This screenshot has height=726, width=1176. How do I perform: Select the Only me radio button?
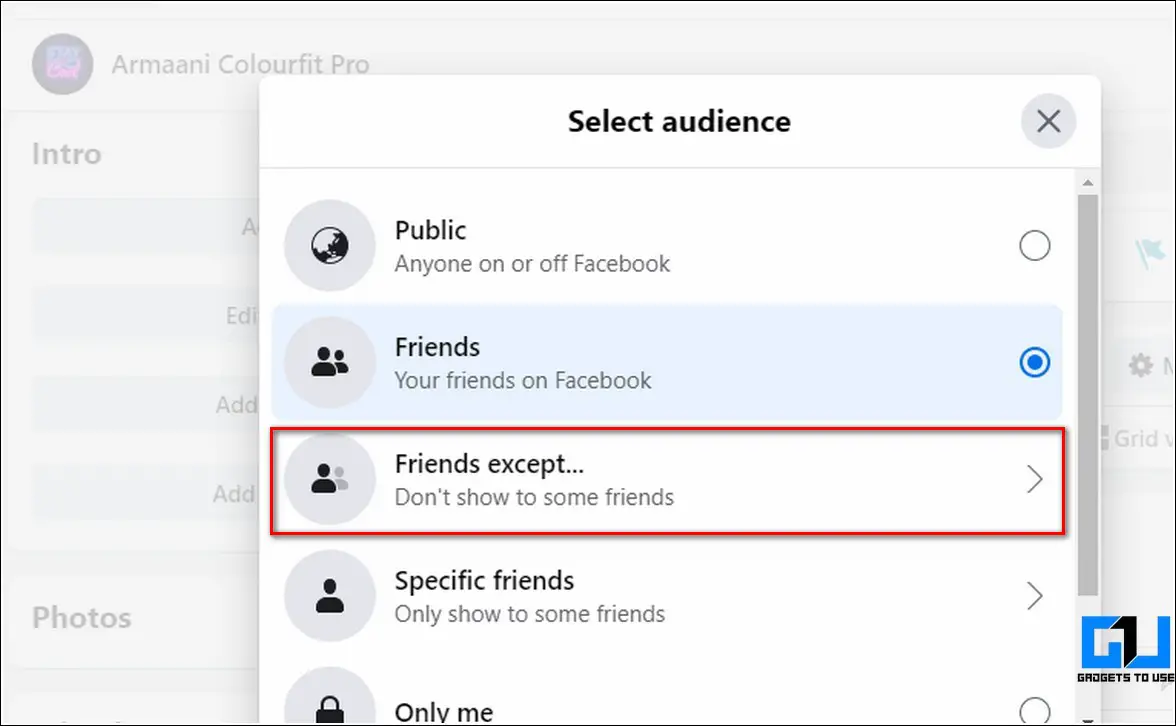pyautogui.click(x=1034, y=710)
